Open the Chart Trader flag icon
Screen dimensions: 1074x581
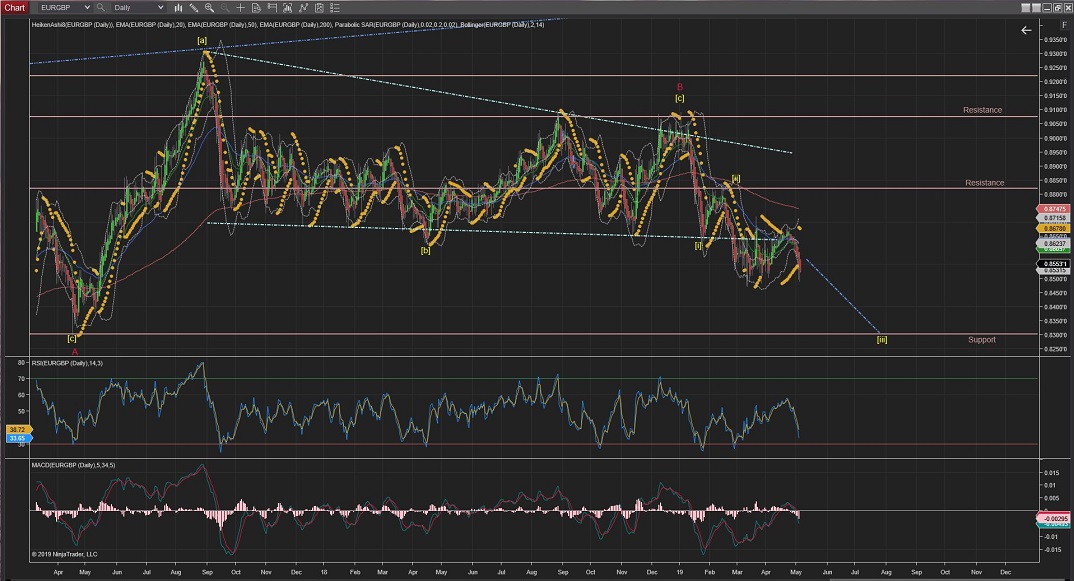[x=272, y=8]
